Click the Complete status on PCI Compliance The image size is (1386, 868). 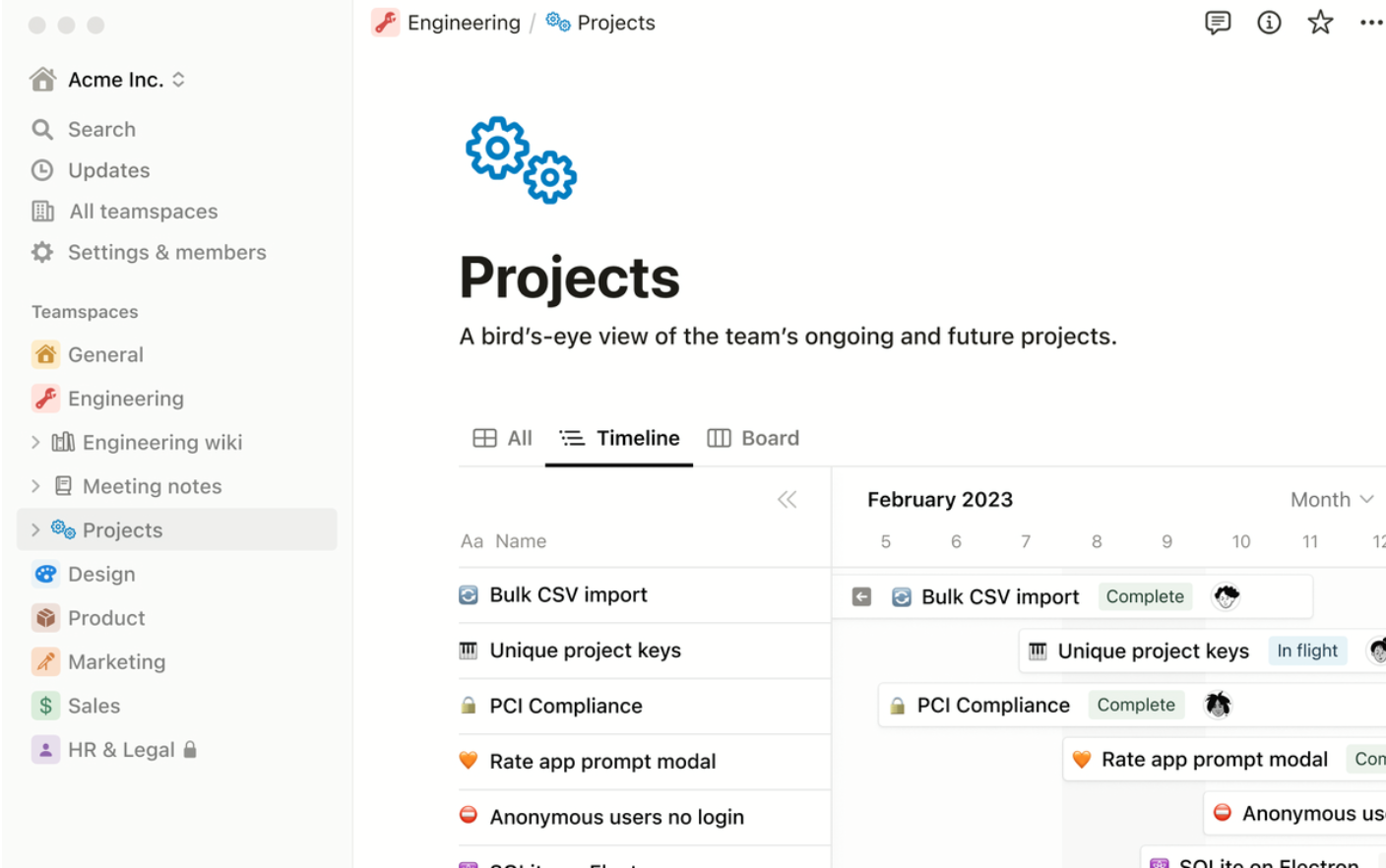coord(1136,705)
